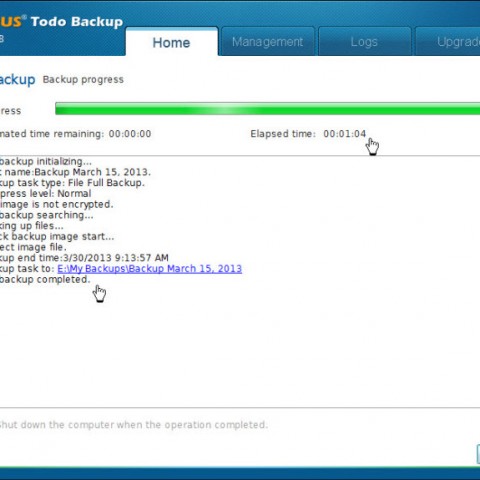Select the log line naming Backup March 15, 2013

point(75,172)
